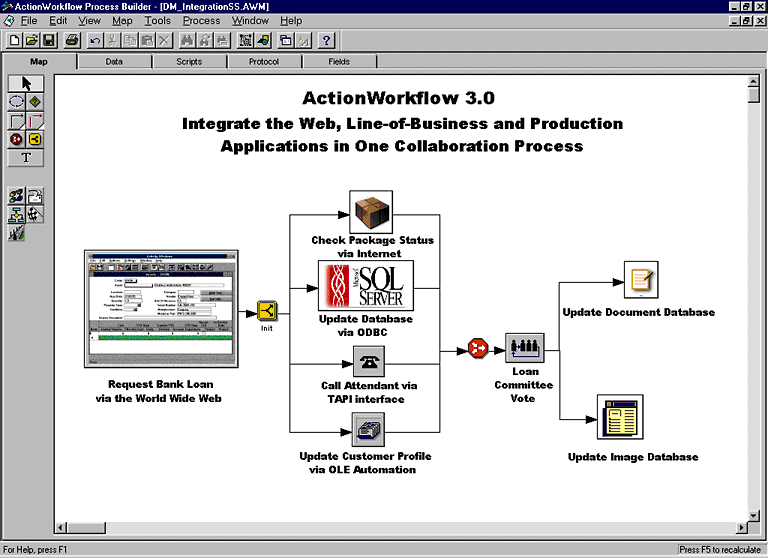Screen dimensions: 768x558
Task: Click the colorful grid map toolbar icon
Action: pos(245,40)
